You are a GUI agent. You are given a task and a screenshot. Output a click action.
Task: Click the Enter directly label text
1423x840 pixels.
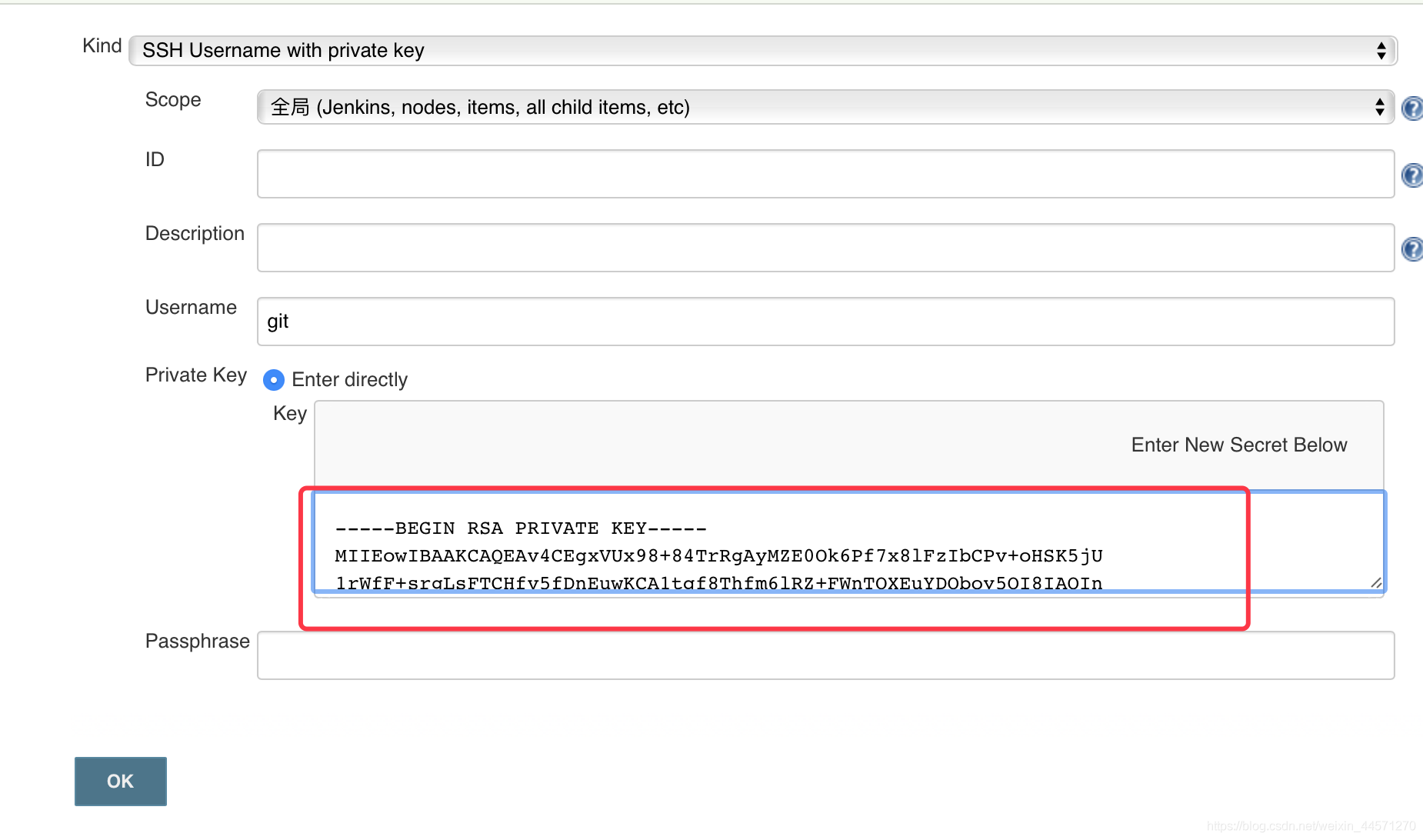tap(349, 380)
